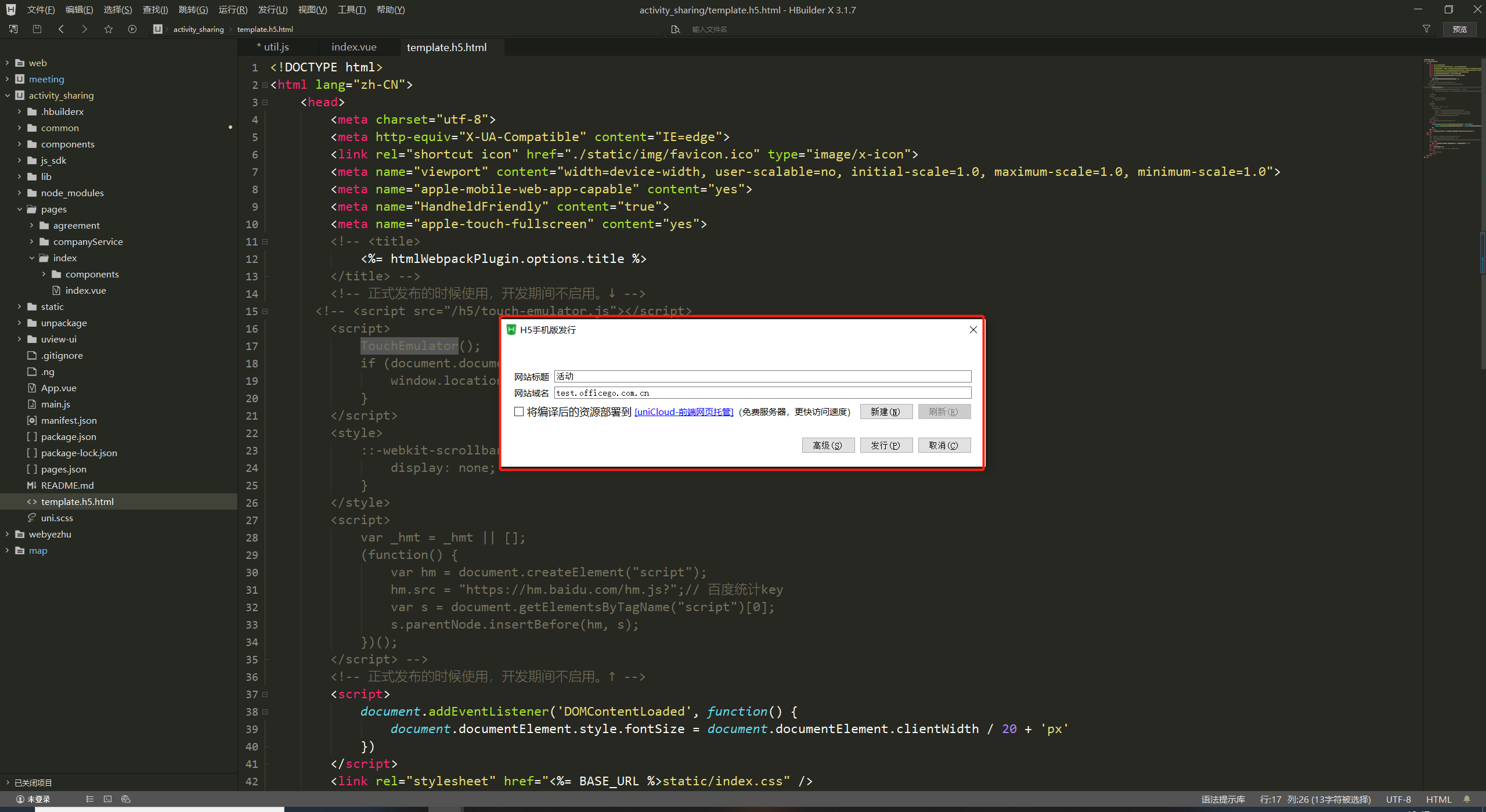1486x812 pixels.
Task: Open the 发行(U) menu
Action: 272,10
